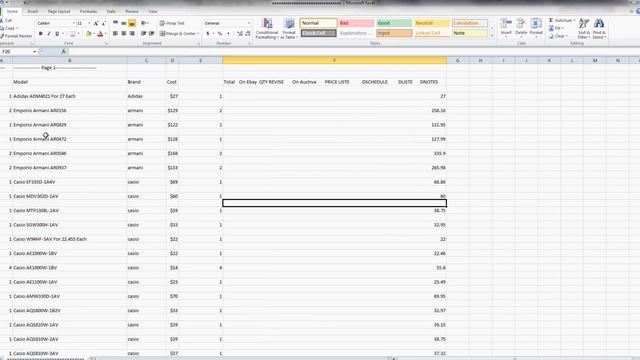This screenshot has height=360, width=640.
Task: Toggle top vertical alignment
Action: click(116, 23)
